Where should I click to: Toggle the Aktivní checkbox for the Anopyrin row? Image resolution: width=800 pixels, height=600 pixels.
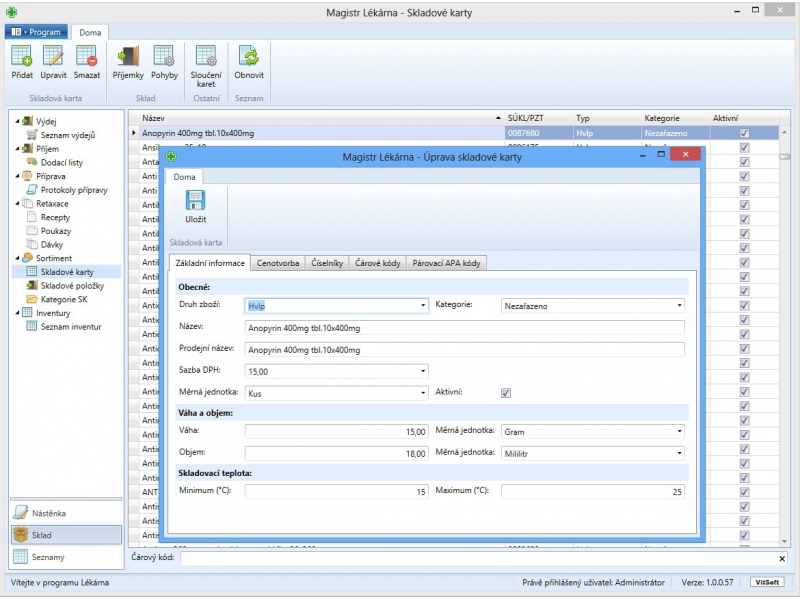[x=743, y=133]
